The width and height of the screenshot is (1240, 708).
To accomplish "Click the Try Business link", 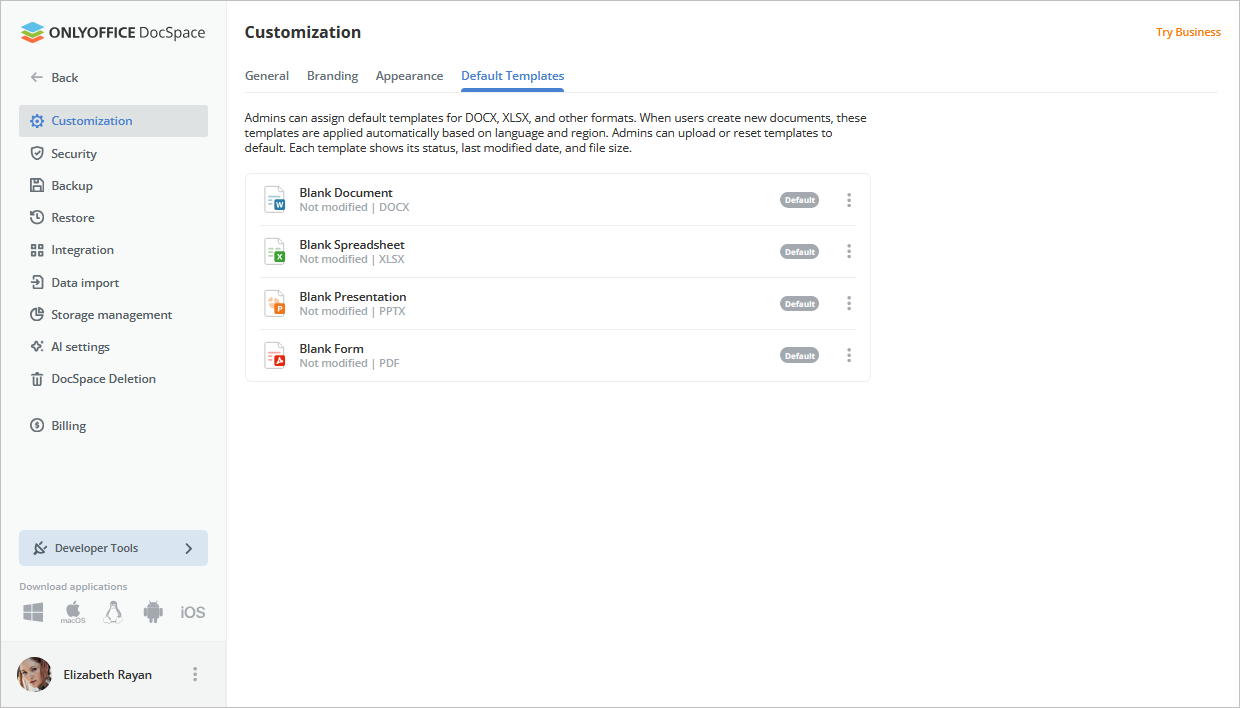I will click(1188, 32).
